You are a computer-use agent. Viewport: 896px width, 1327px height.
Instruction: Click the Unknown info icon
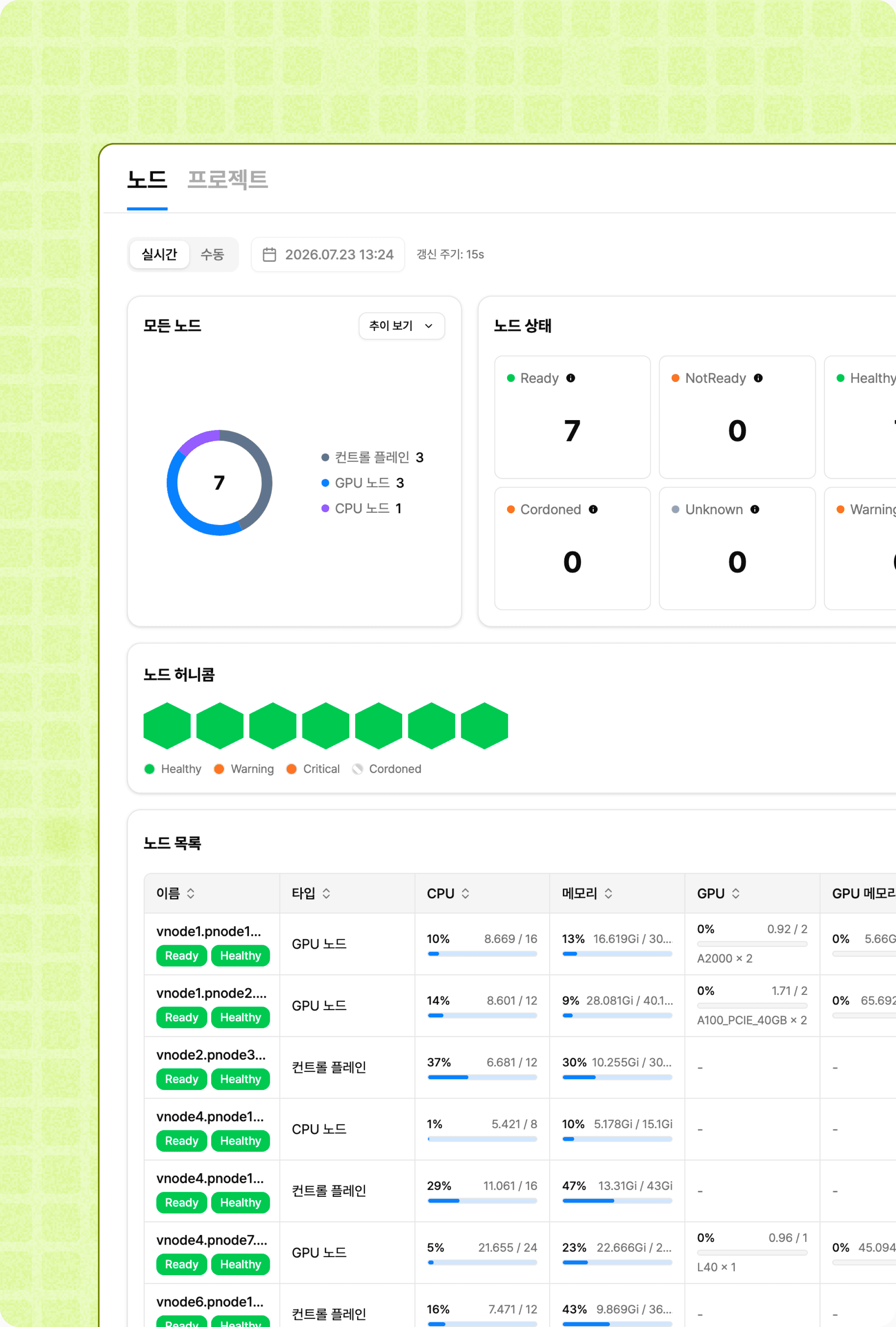(754, 509)
